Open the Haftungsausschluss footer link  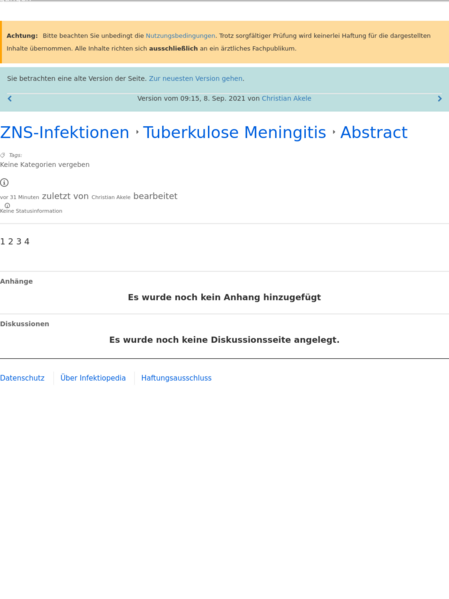176,378
